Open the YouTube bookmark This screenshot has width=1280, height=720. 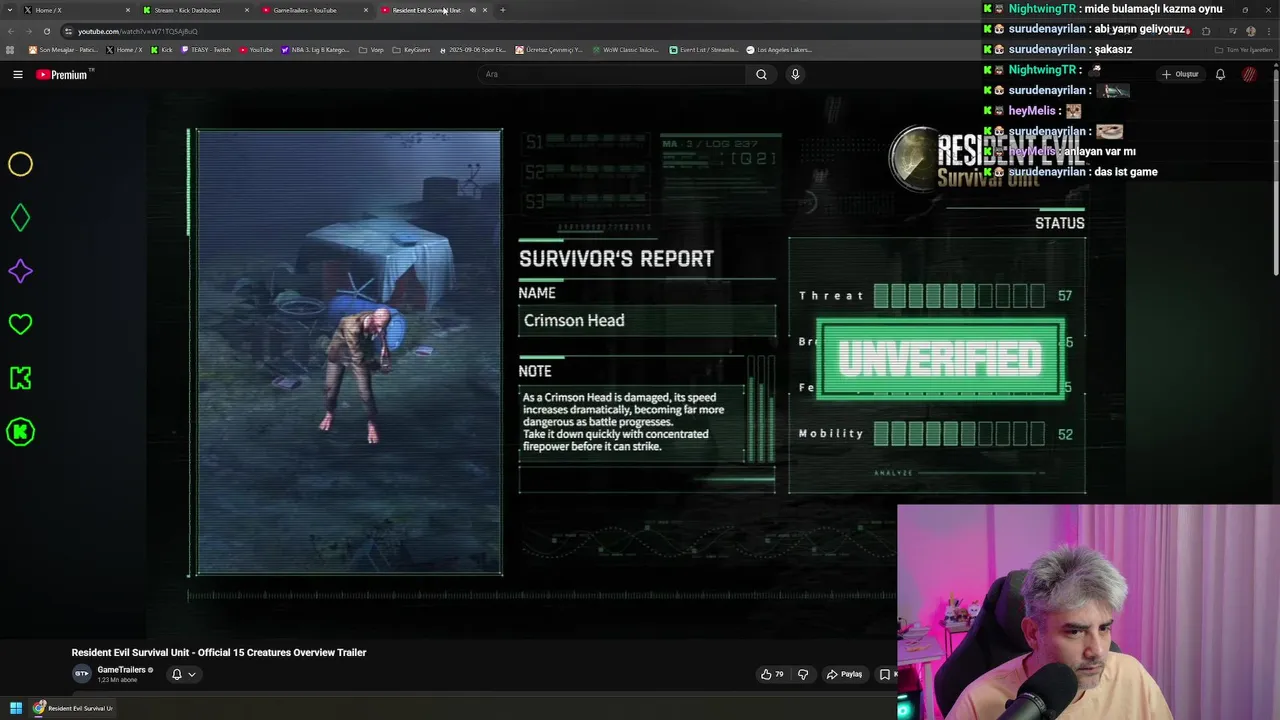point(256,50)
